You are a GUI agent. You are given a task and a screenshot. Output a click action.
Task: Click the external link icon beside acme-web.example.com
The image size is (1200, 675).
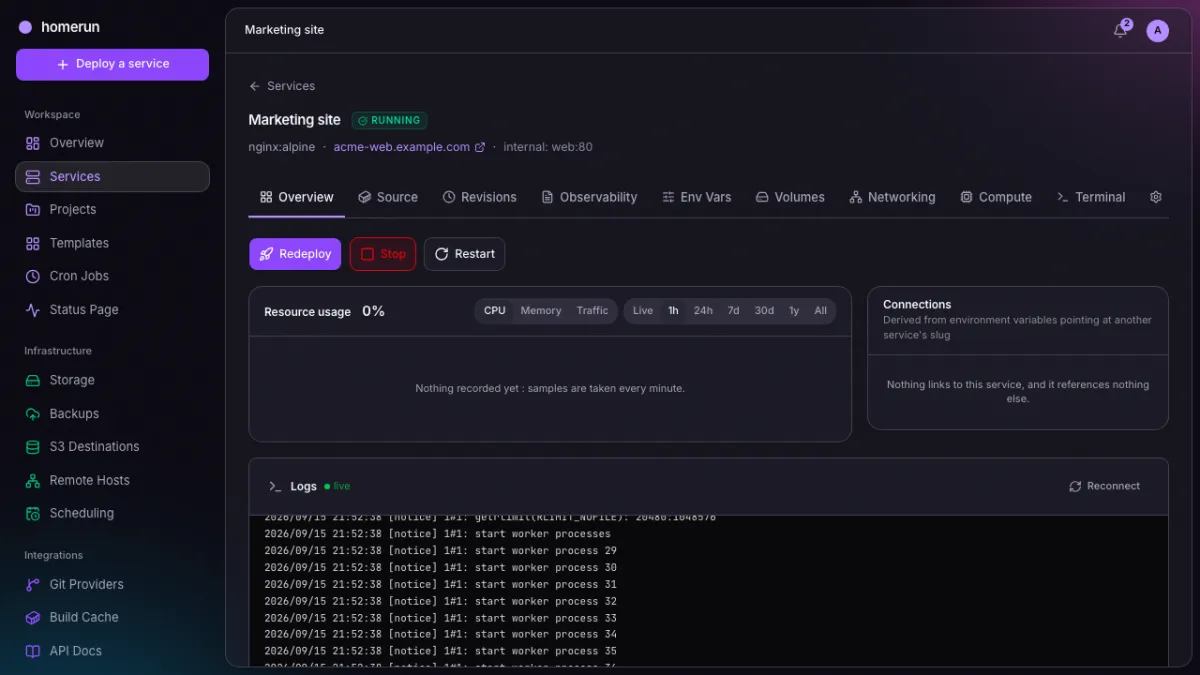[480, 147]
